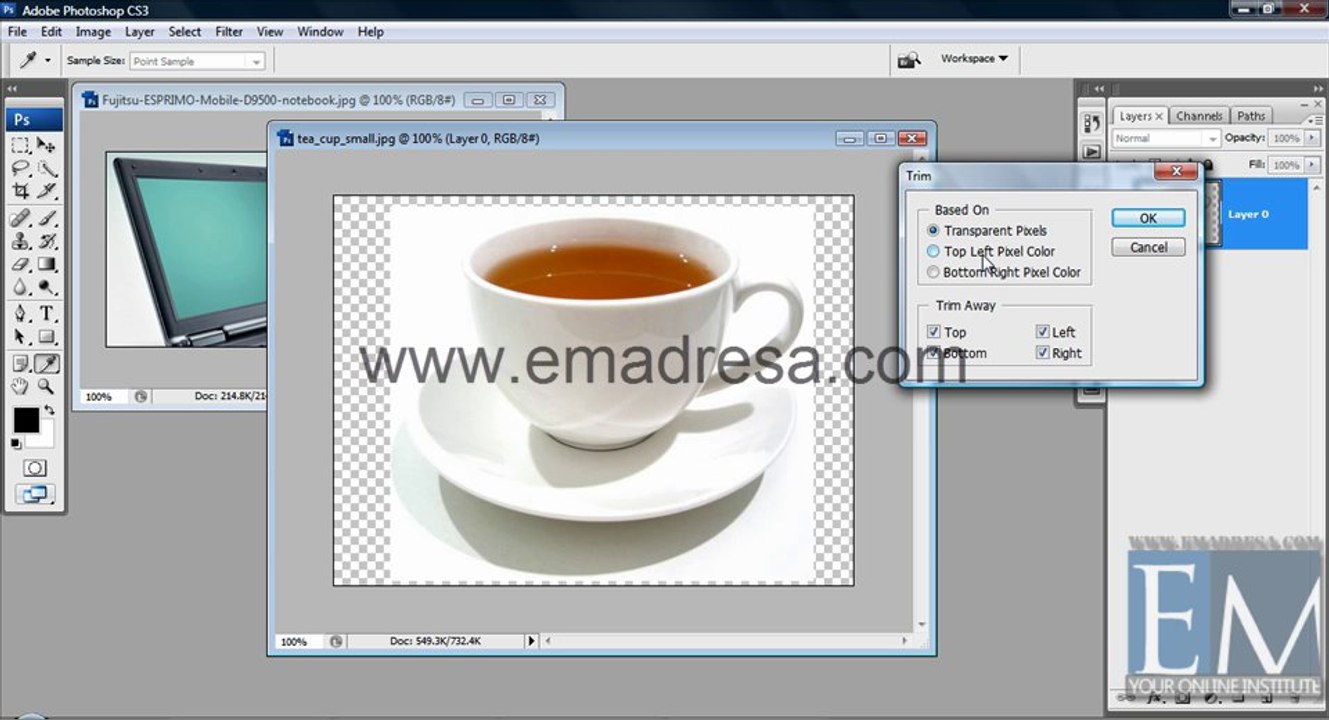The image size is (1329, 720).
Task: Select the Move tool
Action: coord(47,145)
